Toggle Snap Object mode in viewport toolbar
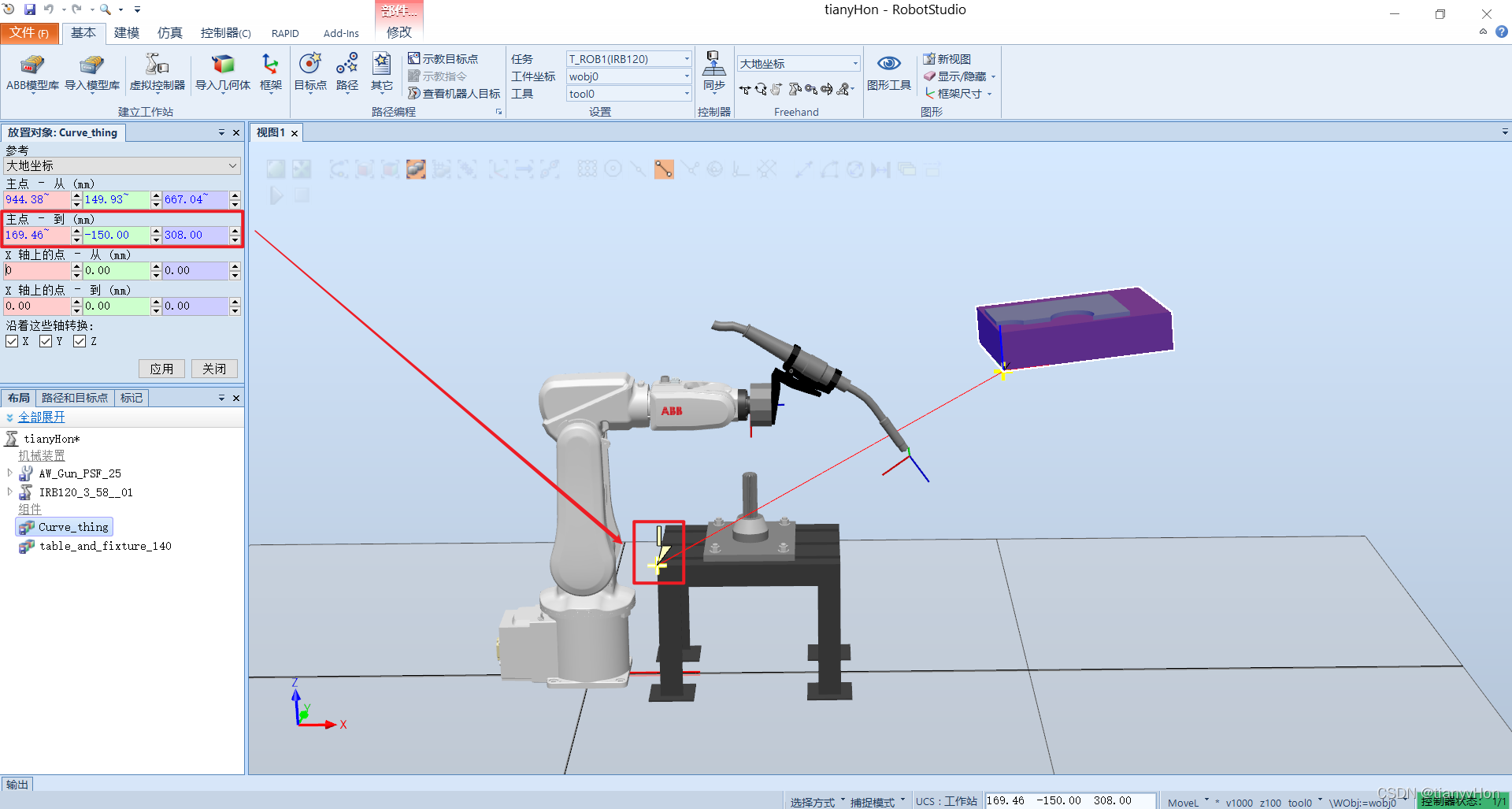This screenshot has width=1512, height=809. pos(587,169)
